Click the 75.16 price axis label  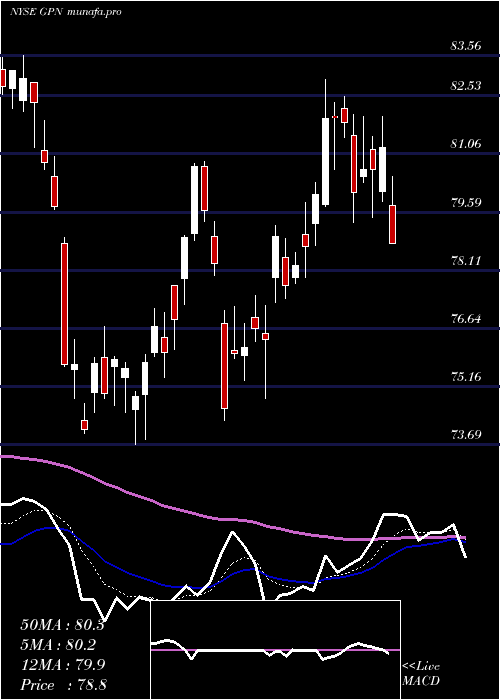coord(466,376)
